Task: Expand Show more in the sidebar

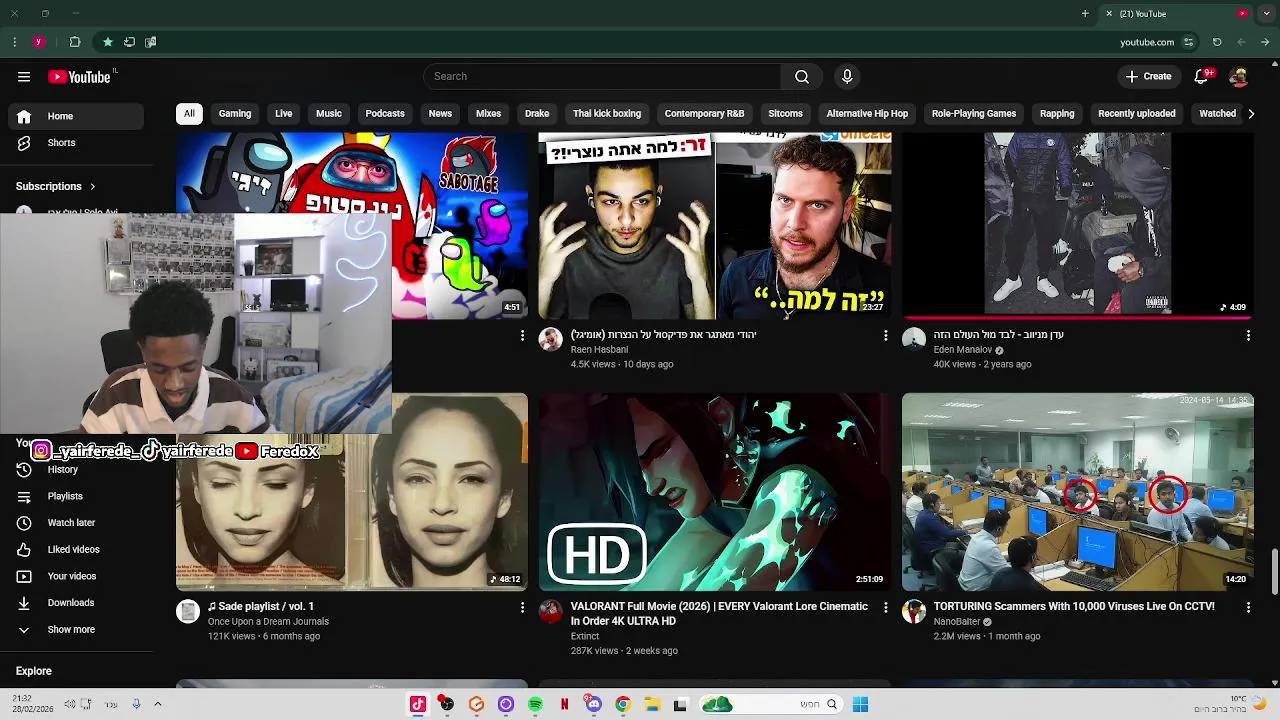Action: click(x=76, y=629)
